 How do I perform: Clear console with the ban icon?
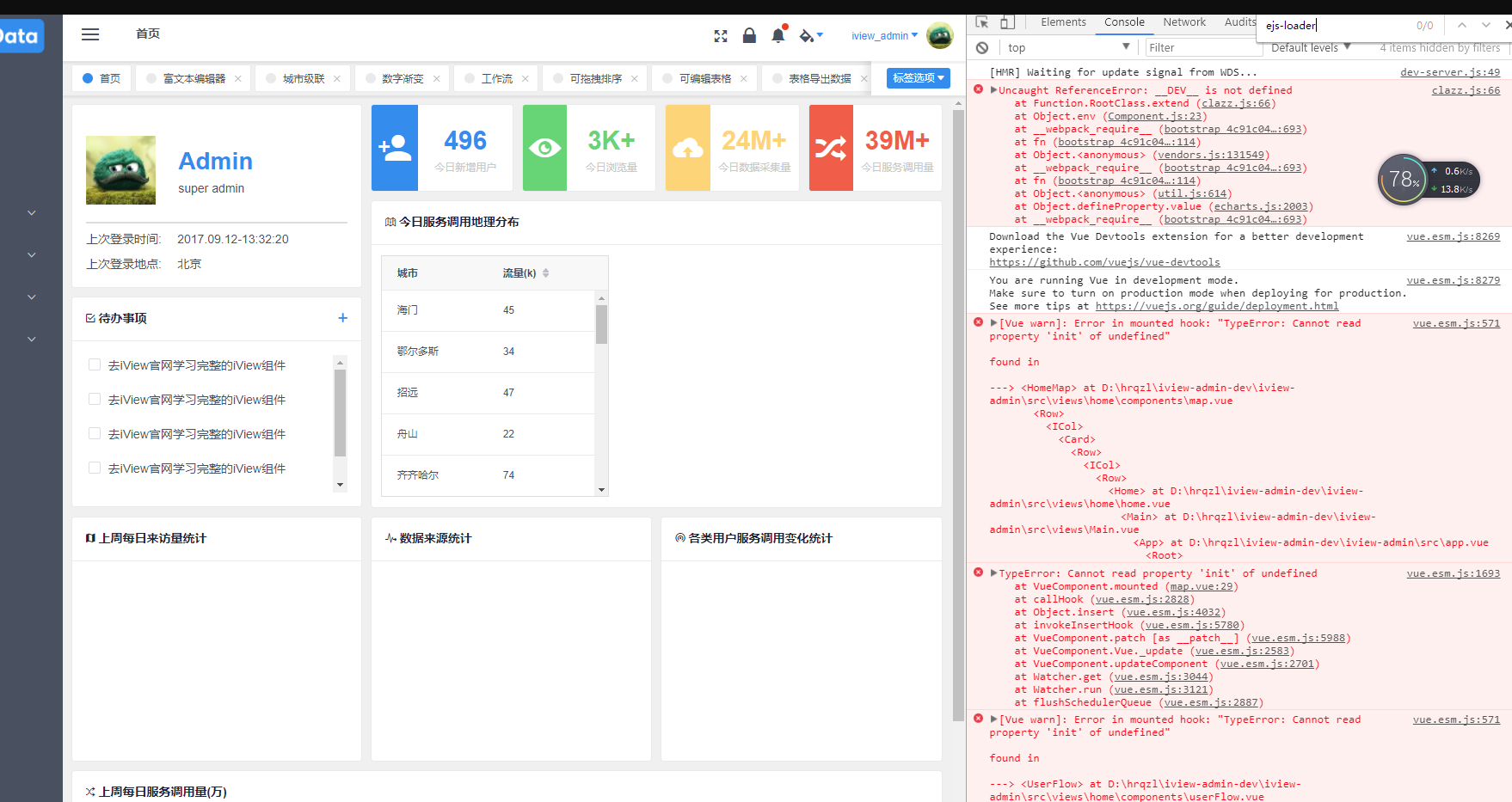(982, 48)
